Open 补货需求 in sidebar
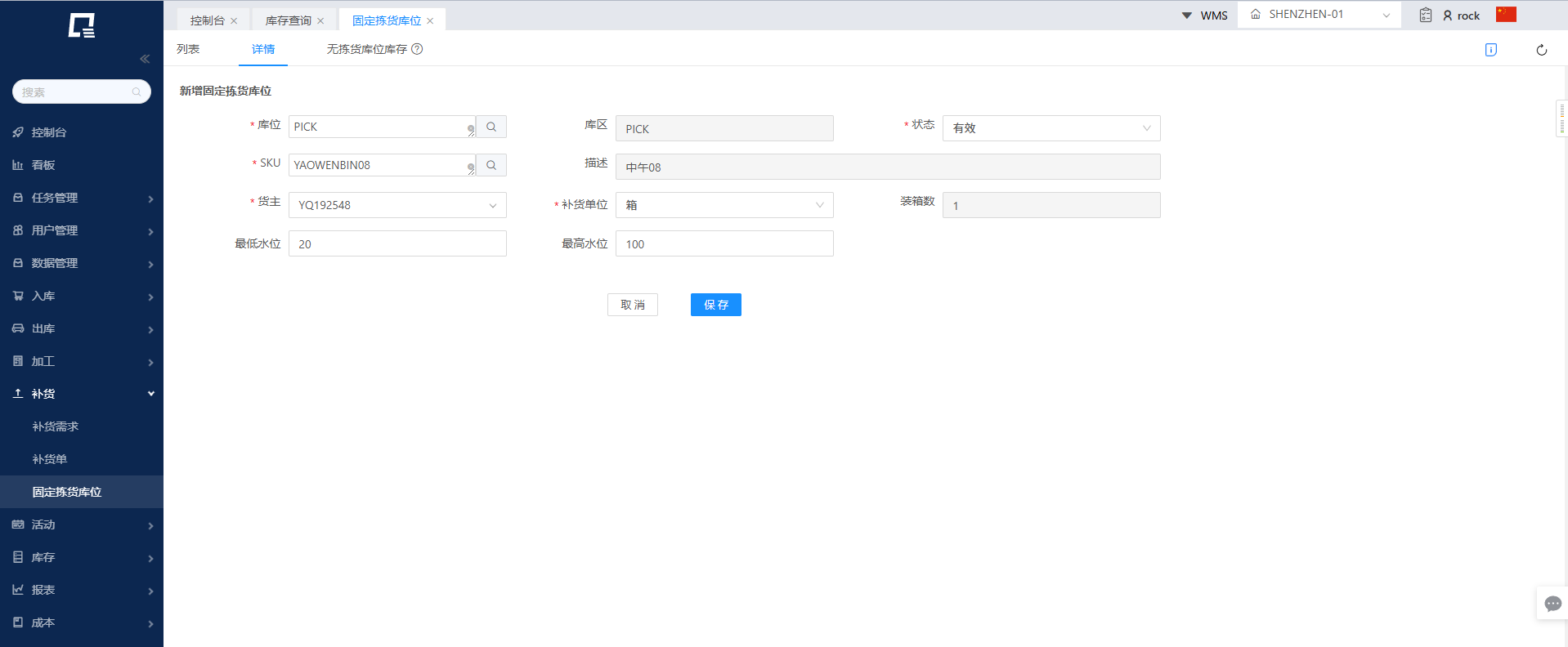Screen dimensions: 1568x647 pos(82,426)
